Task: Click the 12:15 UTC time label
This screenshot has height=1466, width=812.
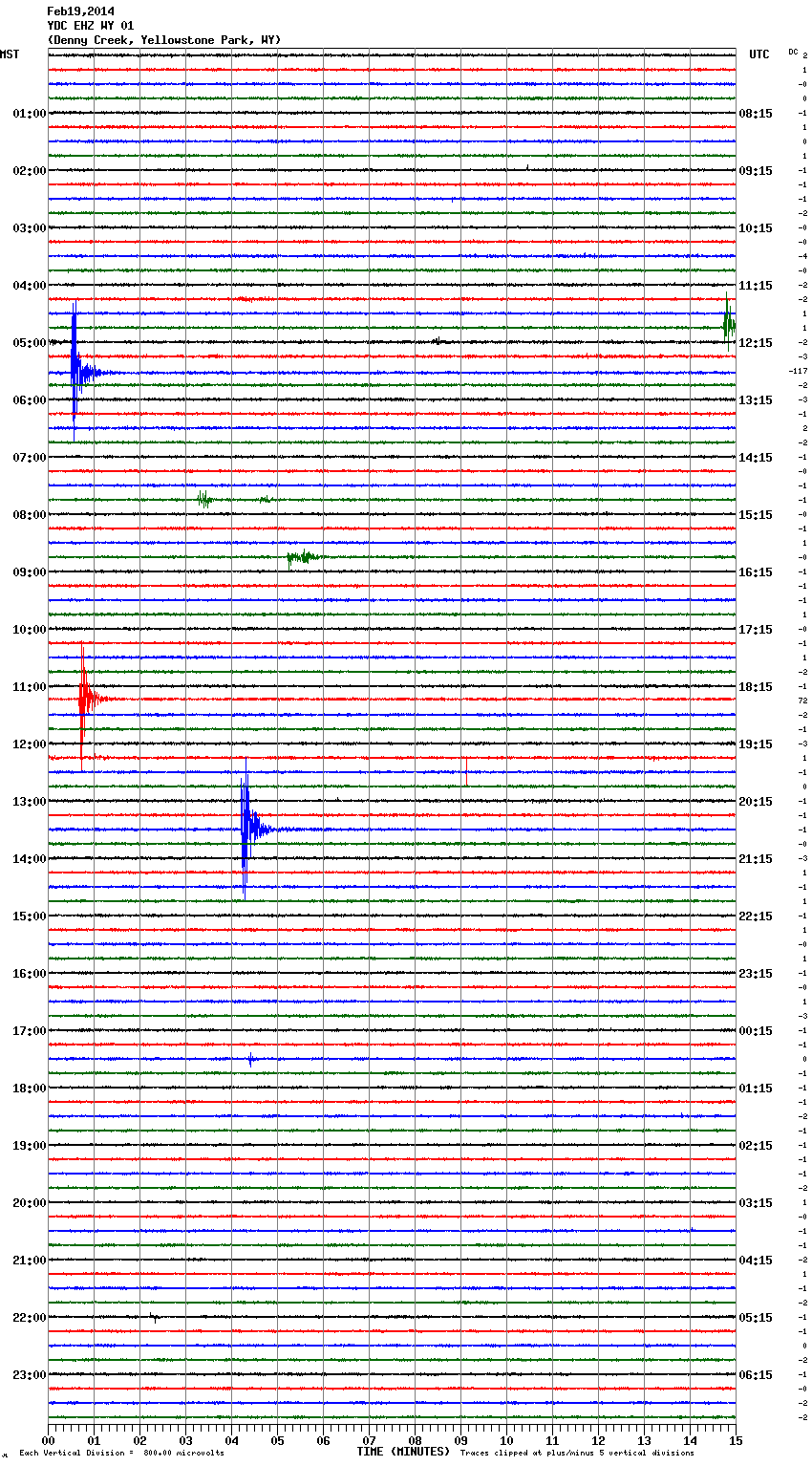Action: (x=756, y=343)
